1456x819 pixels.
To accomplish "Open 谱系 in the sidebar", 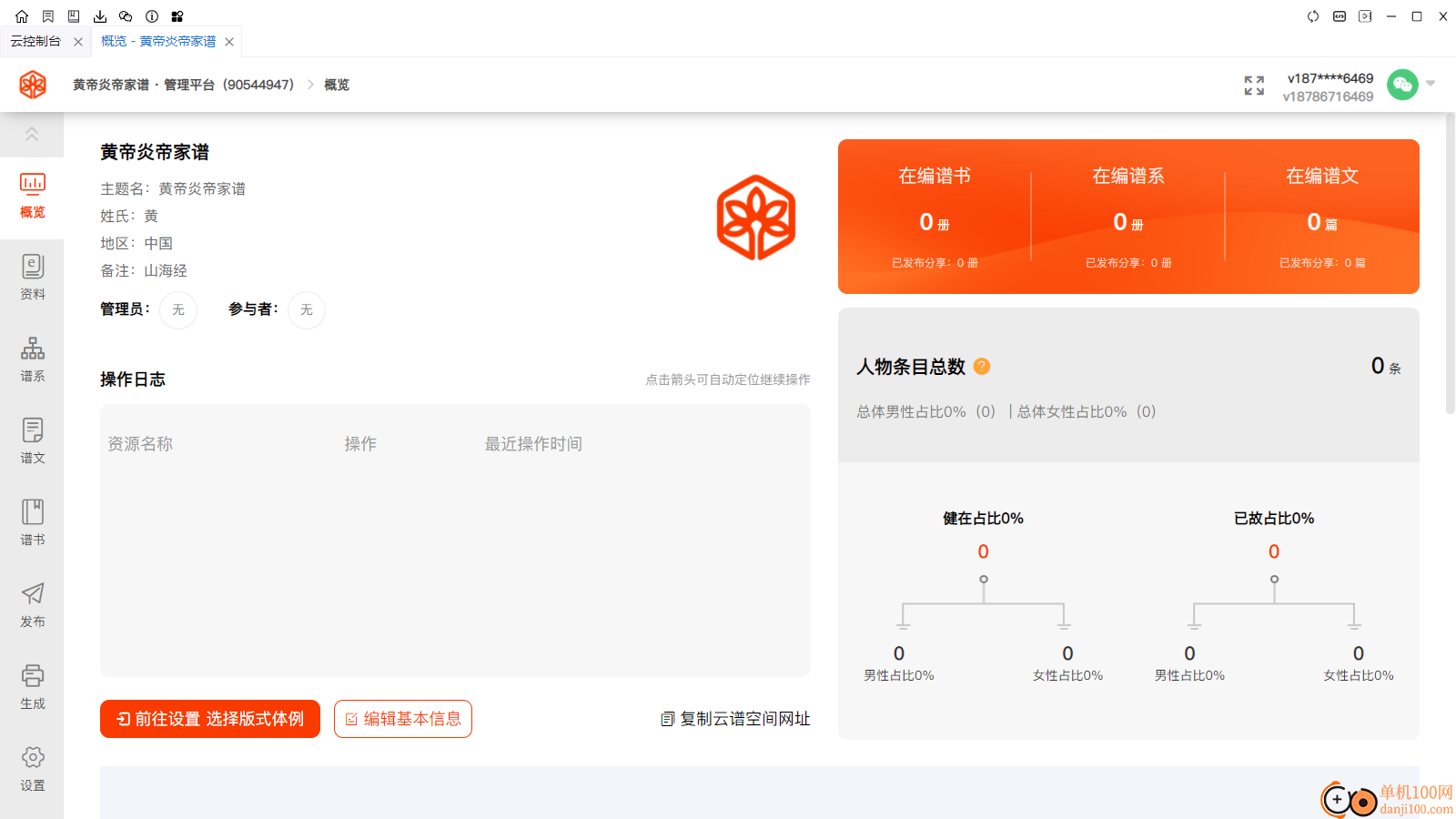I will [x=32, y=359].
